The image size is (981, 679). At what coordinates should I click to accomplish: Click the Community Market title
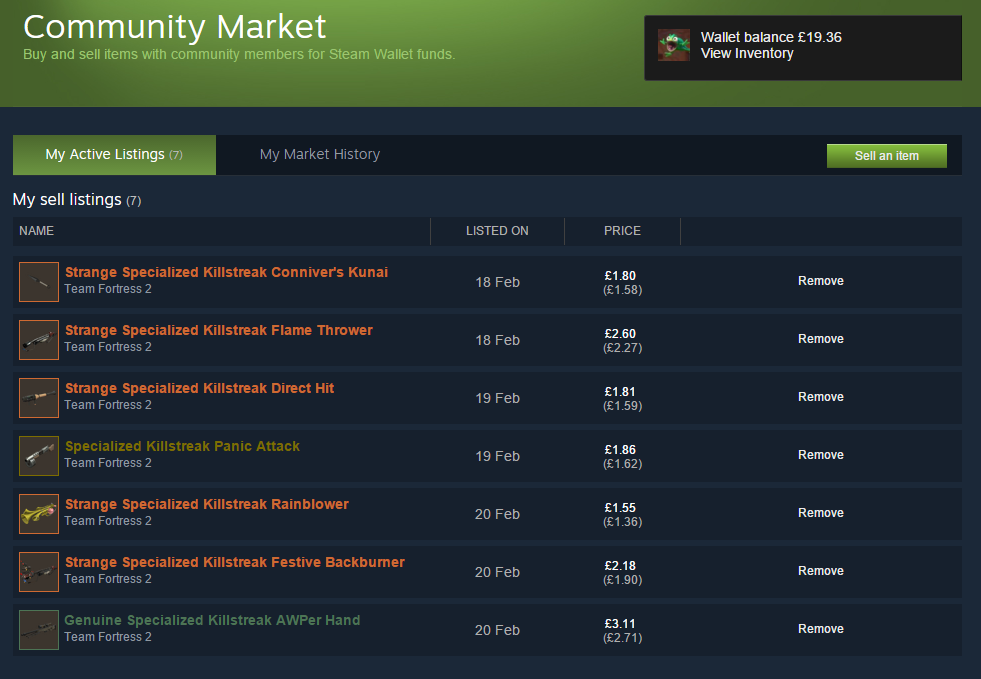[x=175, y=27]
